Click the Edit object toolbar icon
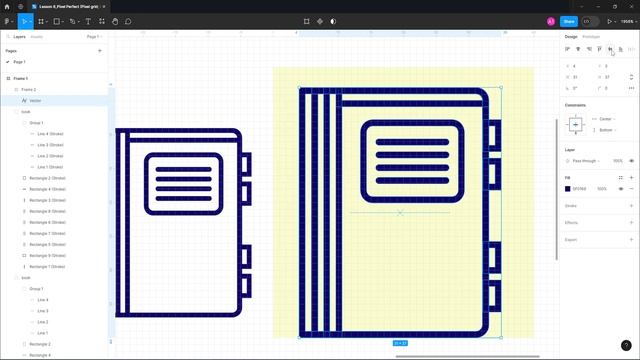 307,21
